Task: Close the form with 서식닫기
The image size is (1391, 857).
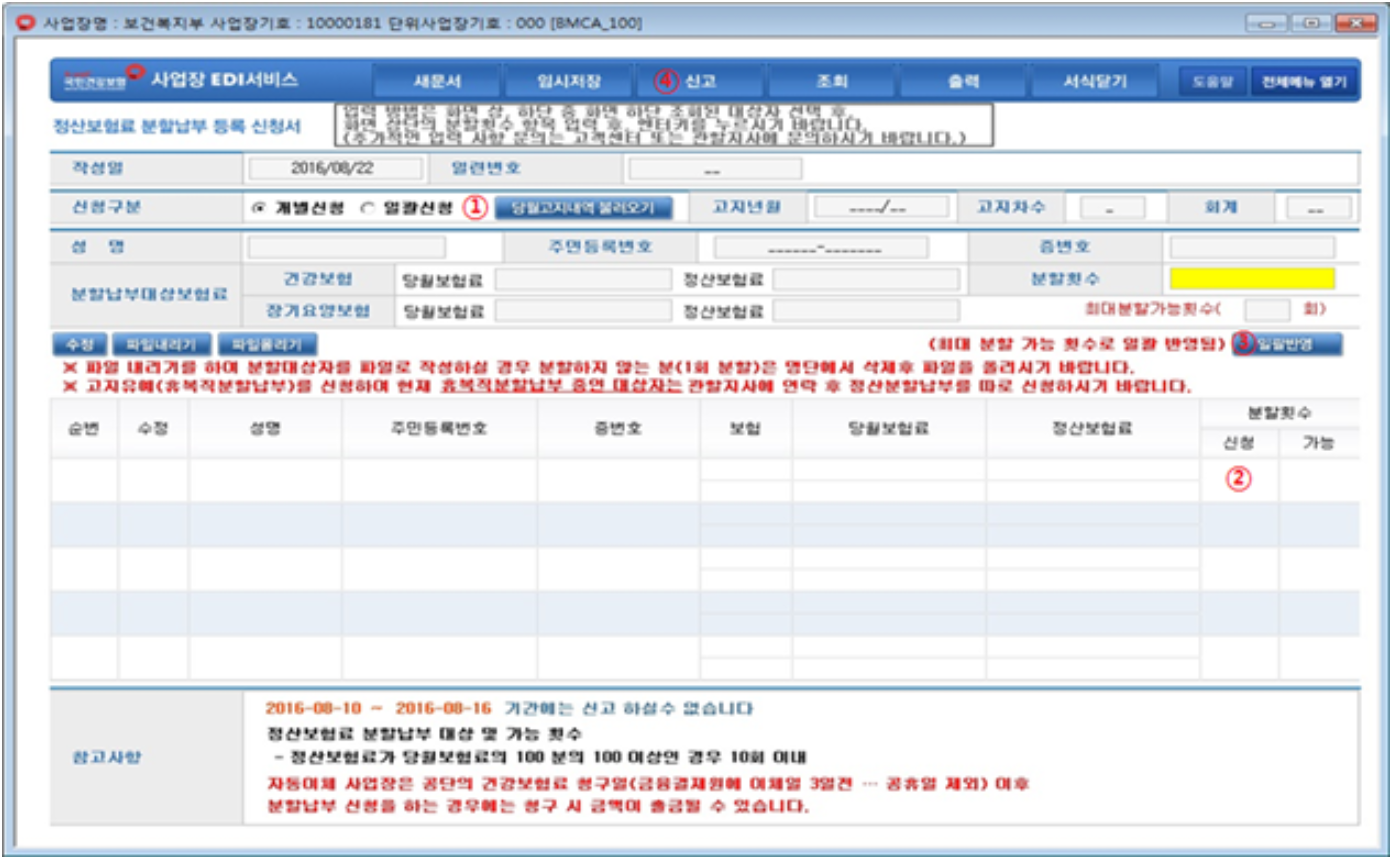Action: (1094, 81)
